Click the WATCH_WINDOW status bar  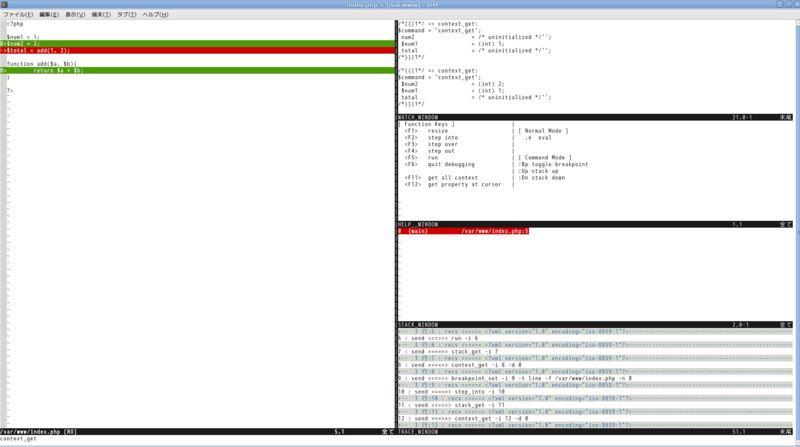pyautogui.click(x=595, y=117)
